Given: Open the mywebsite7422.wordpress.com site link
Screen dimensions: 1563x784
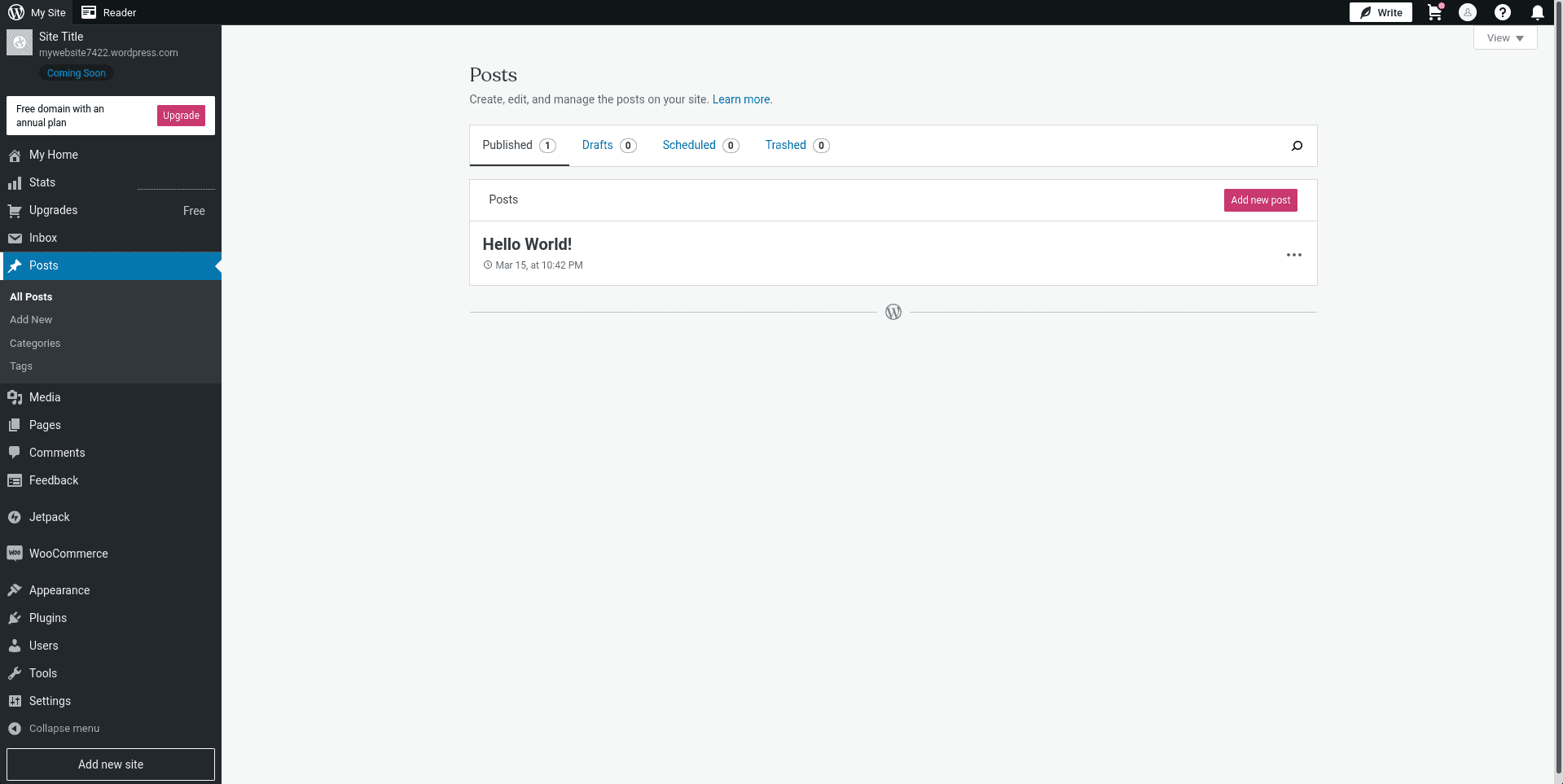Looking at the screenshot, I should [x=108, y=53].
